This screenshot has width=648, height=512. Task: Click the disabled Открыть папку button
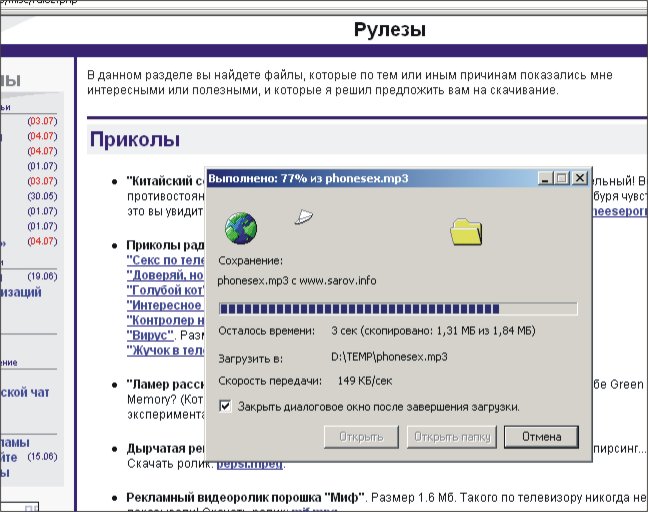[x=452, y=437]
